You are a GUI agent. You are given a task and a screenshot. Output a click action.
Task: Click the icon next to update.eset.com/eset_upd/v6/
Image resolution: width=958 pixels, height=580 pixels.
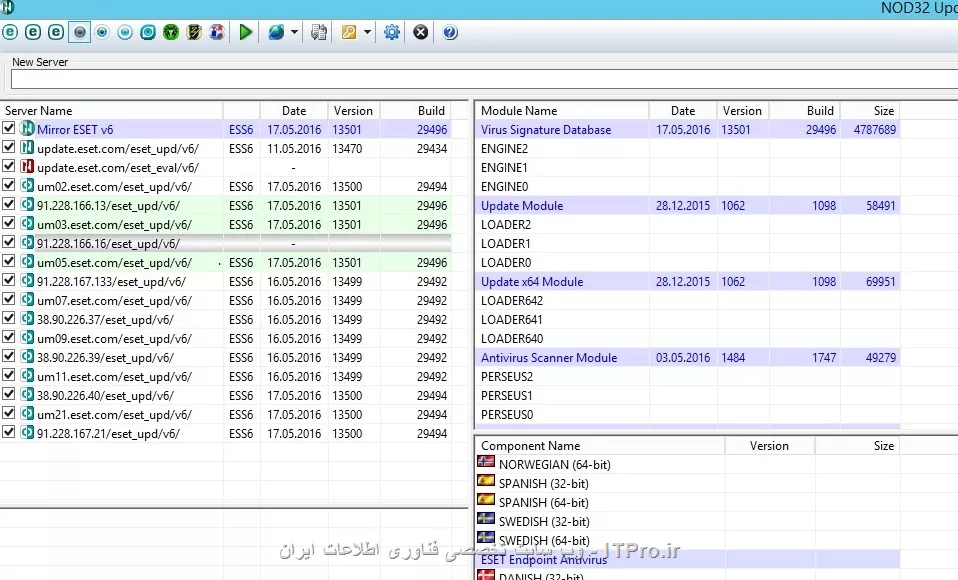click(x=27, y=147)
